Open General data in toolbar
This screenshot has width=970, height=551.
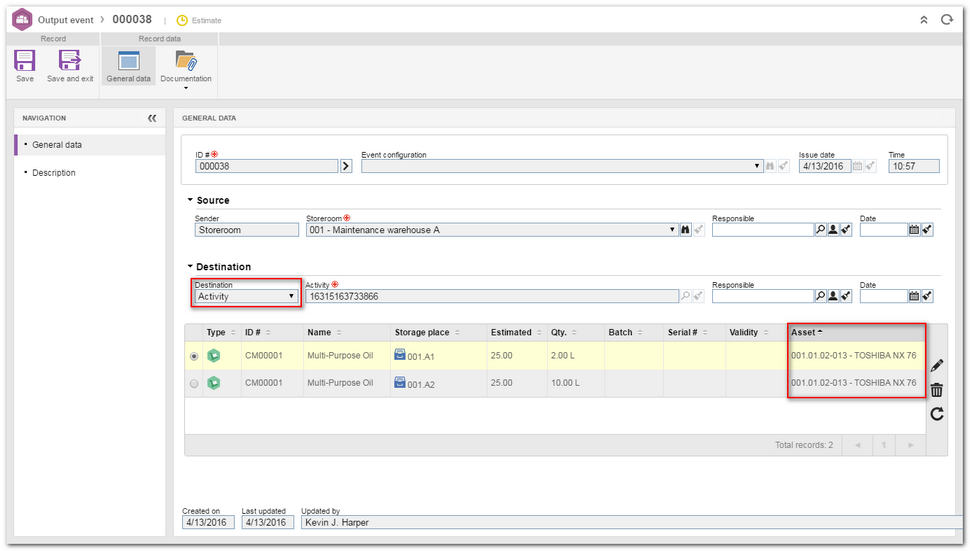coord(128,66)
